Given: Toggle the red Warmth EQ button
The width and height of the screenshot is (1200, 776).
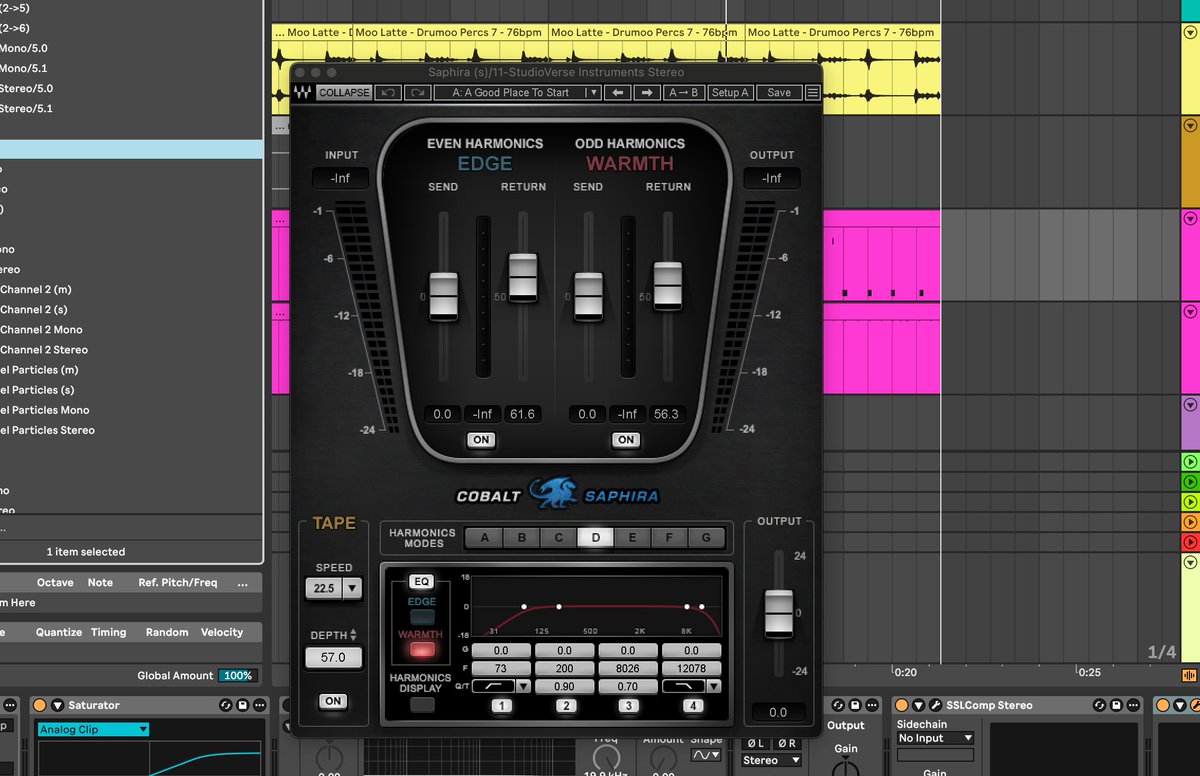Looking at the screenshot, I should coord(422,650).
